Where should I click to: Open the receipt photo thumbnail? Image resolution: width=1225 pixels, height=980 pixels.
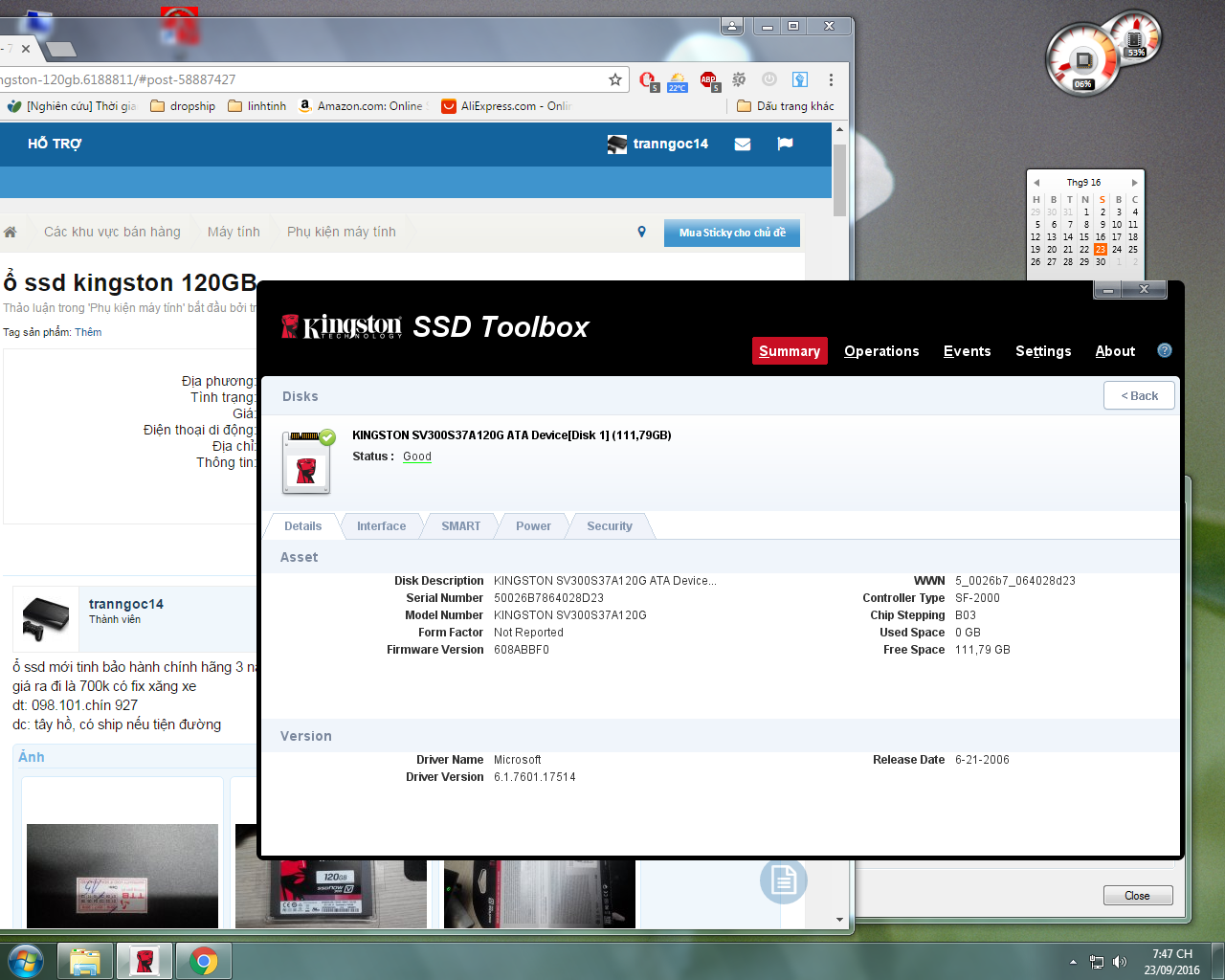(122, 876)
